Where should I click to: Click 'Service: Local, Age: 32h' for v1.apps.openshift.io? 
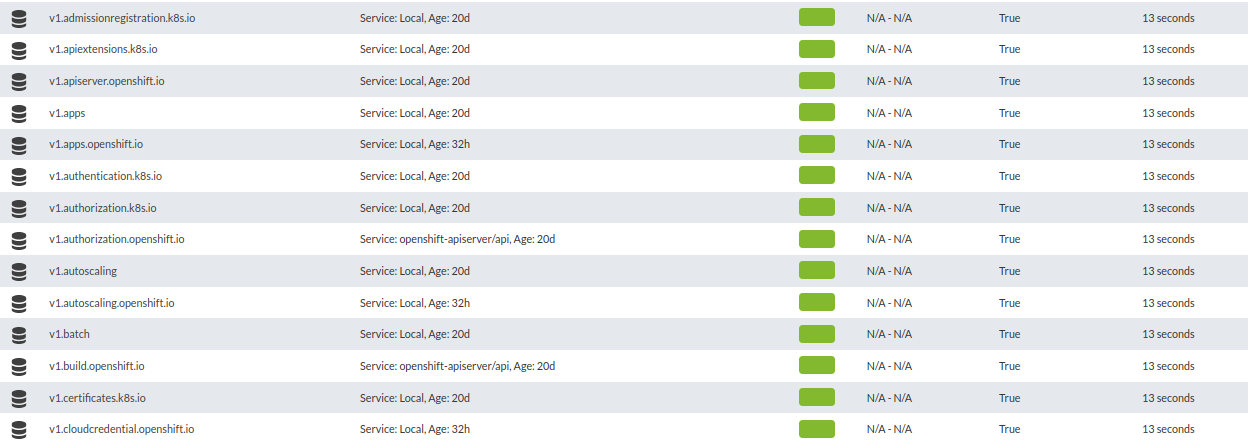tap(415, 144)
